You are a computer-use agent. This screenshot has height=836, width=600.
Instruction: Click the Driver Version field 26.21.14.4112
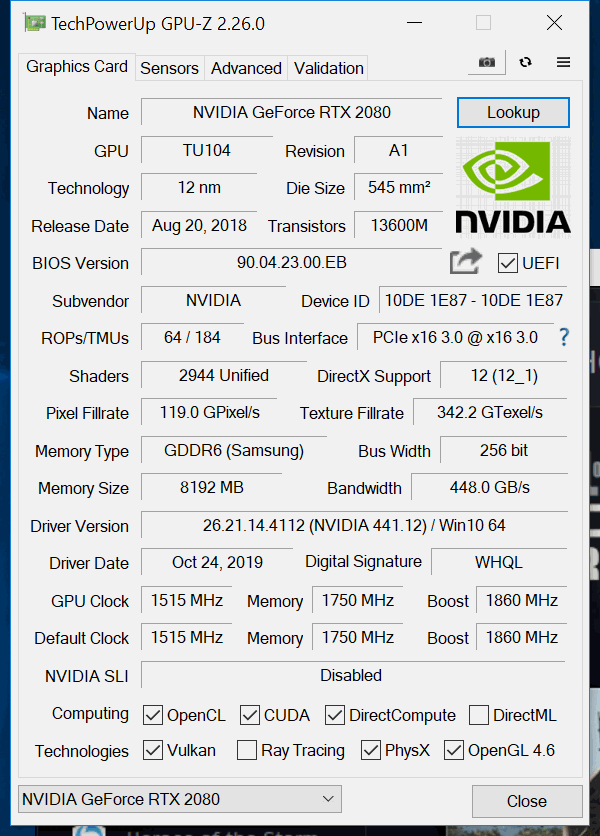(x=354, y=525)
